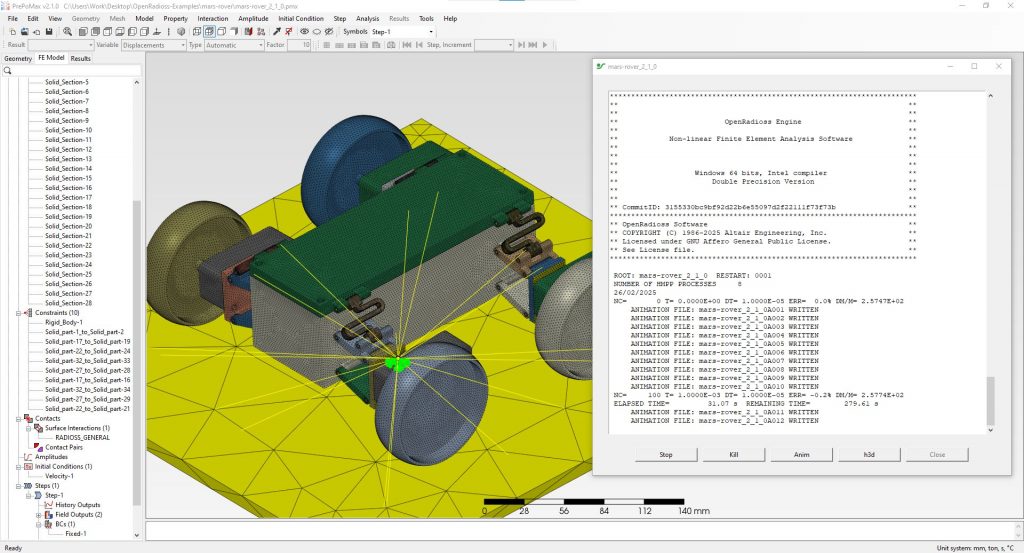Click the Save icon in the toolbar
Image resolution: width=1024 pixels, height=553 pixels.
[49, 31]
